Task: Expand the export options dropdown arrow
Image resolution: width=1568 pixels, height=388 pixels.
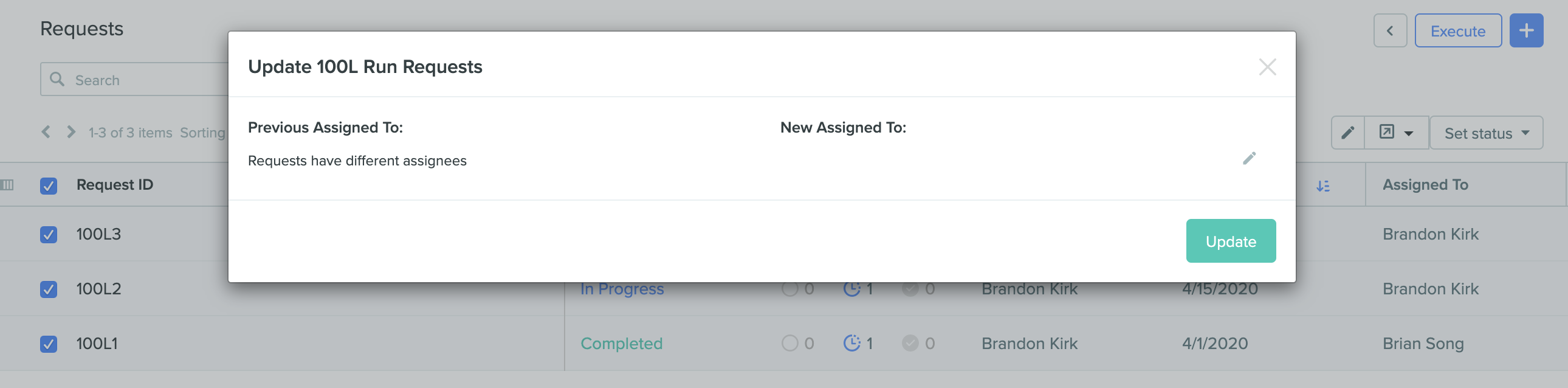Action: 1409,133
